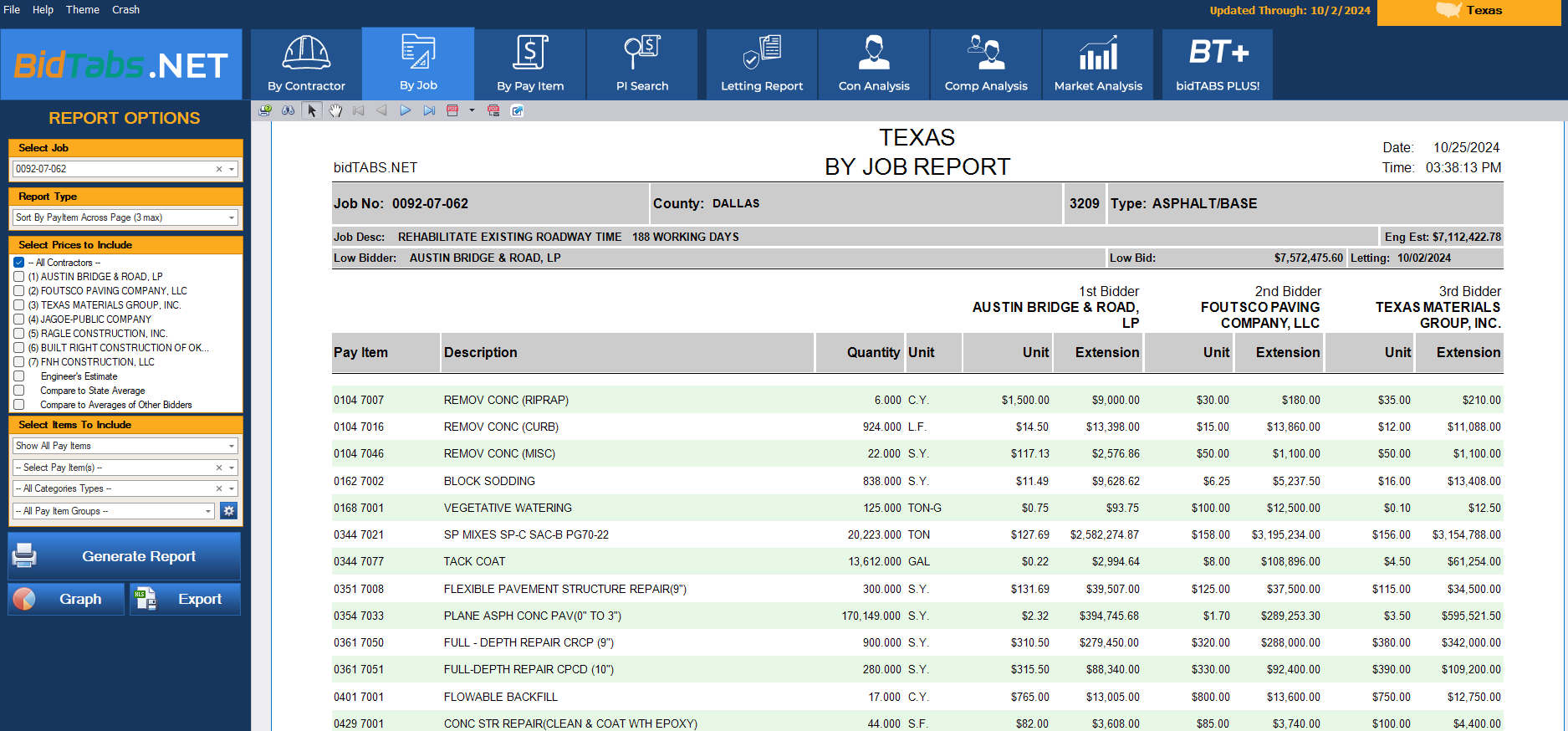The height and width of the screenshot is (731, 1568).
Task: Check Texas Materials Group, Inc.
Action: (18, 305)
